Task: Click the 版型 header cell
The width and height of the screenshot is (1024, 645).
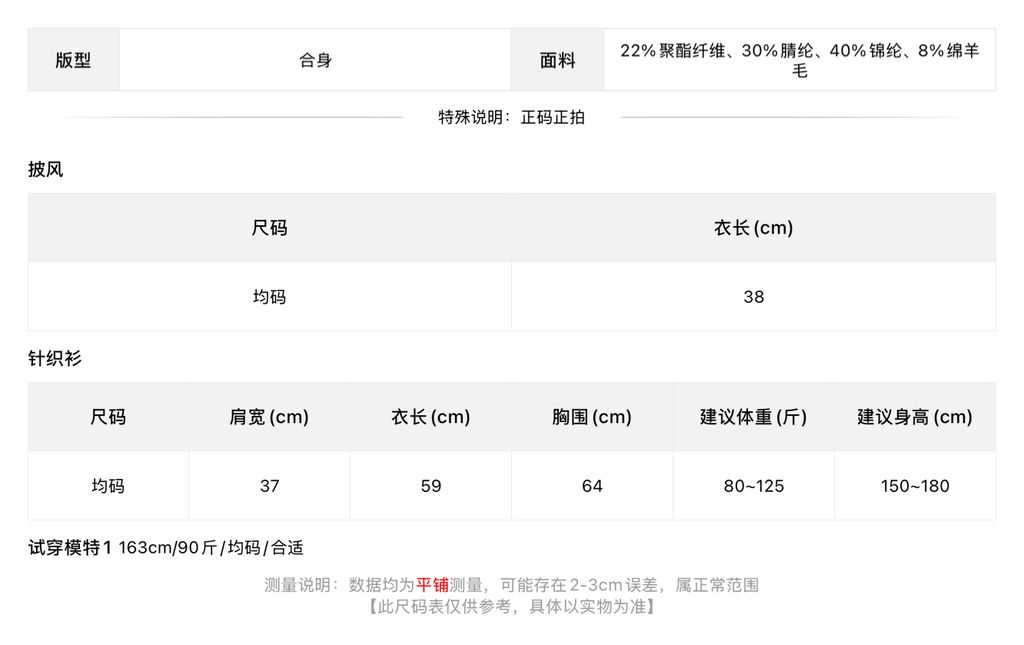Action: [x=73, y=60]
